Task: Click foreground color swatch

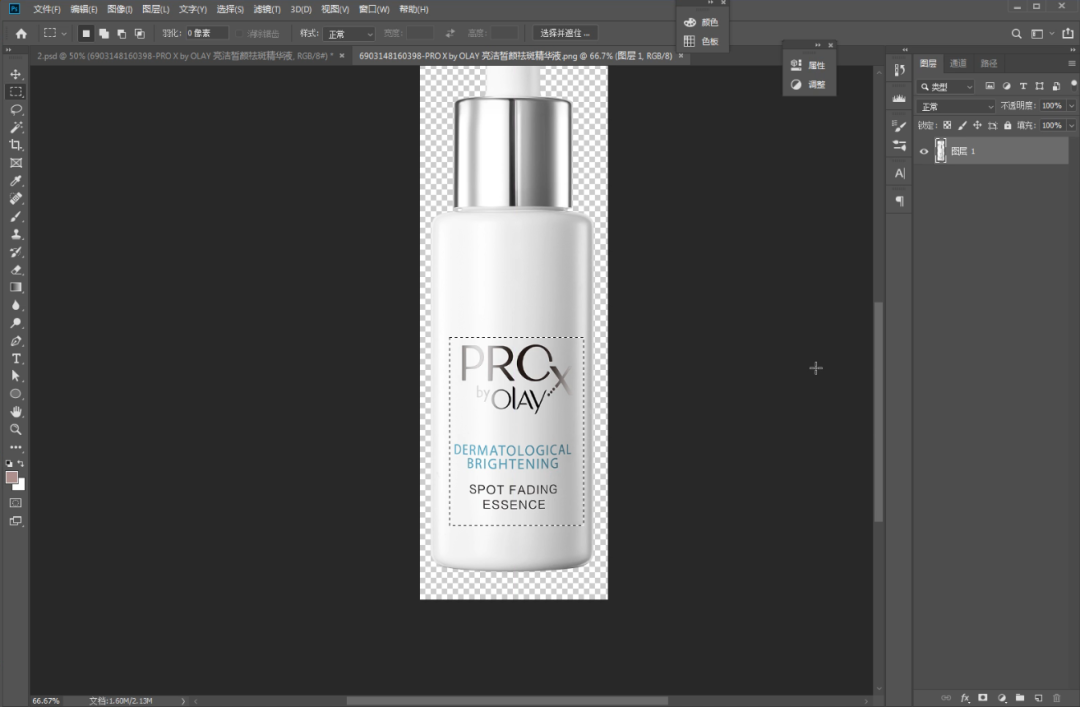Action: (x=11, y=478)
